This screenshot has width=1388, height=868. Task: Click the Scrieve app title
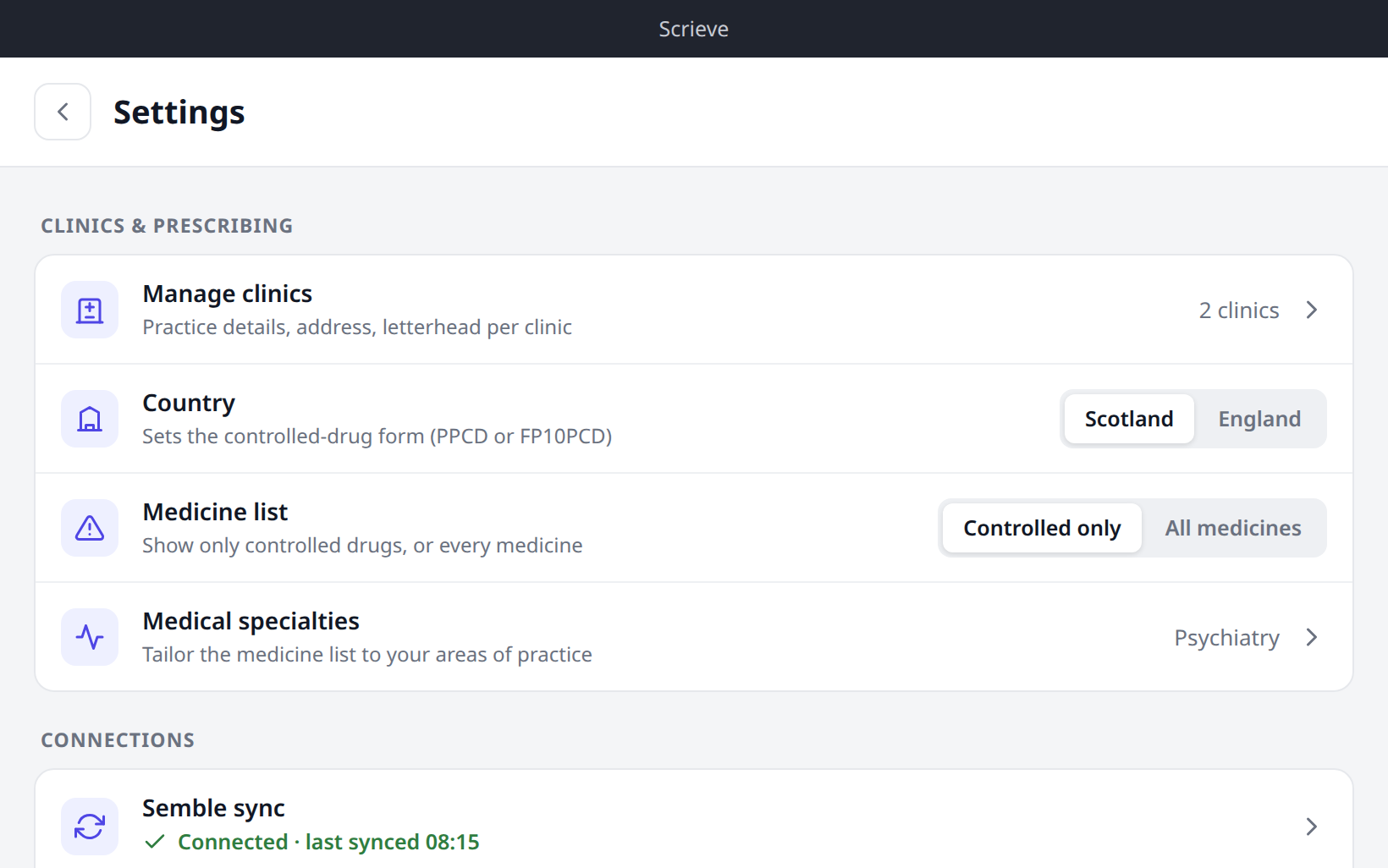click(x=694, y=29)
